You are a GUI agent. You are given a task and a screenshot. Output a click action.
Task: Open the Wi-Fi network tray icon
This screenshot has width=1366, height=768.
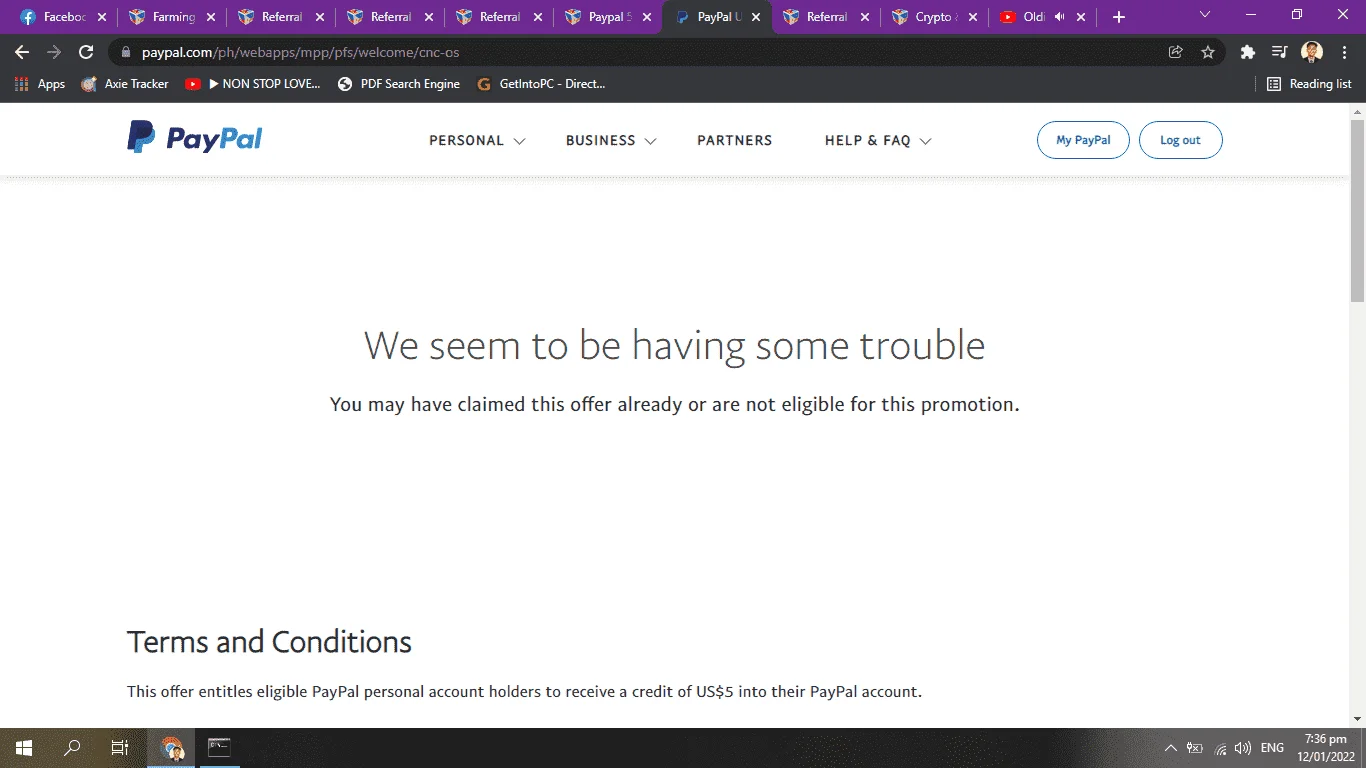1220,748
